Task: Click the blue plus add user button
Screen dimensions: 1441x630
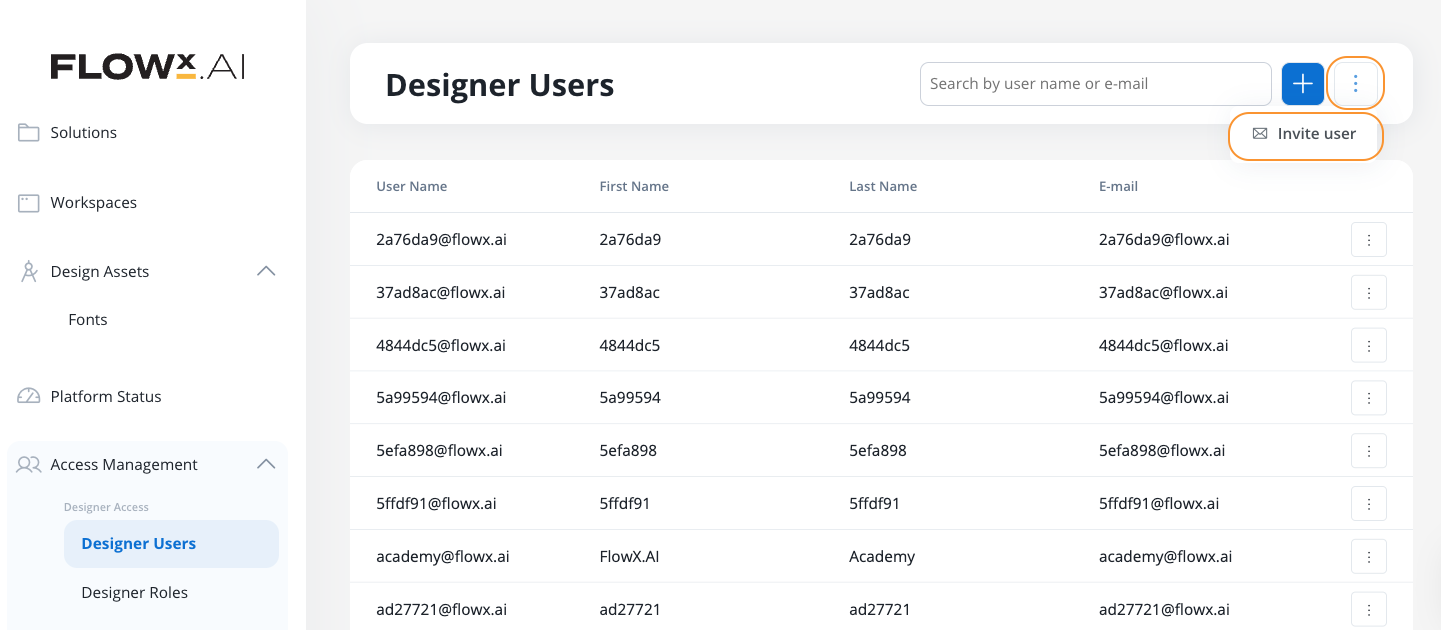Action: coord(1302,84)
